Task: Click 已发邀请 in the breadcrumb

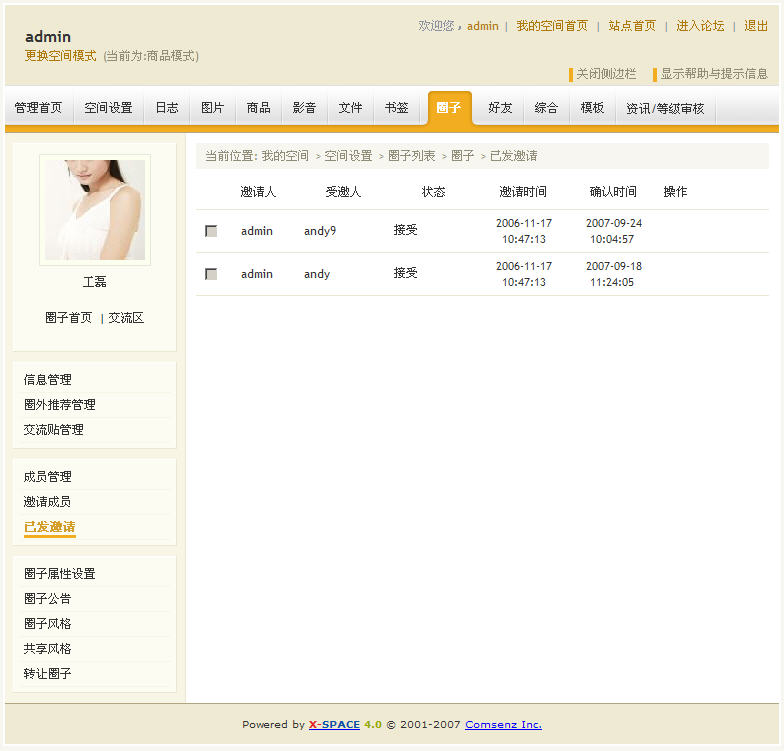Action: (514, 156)
